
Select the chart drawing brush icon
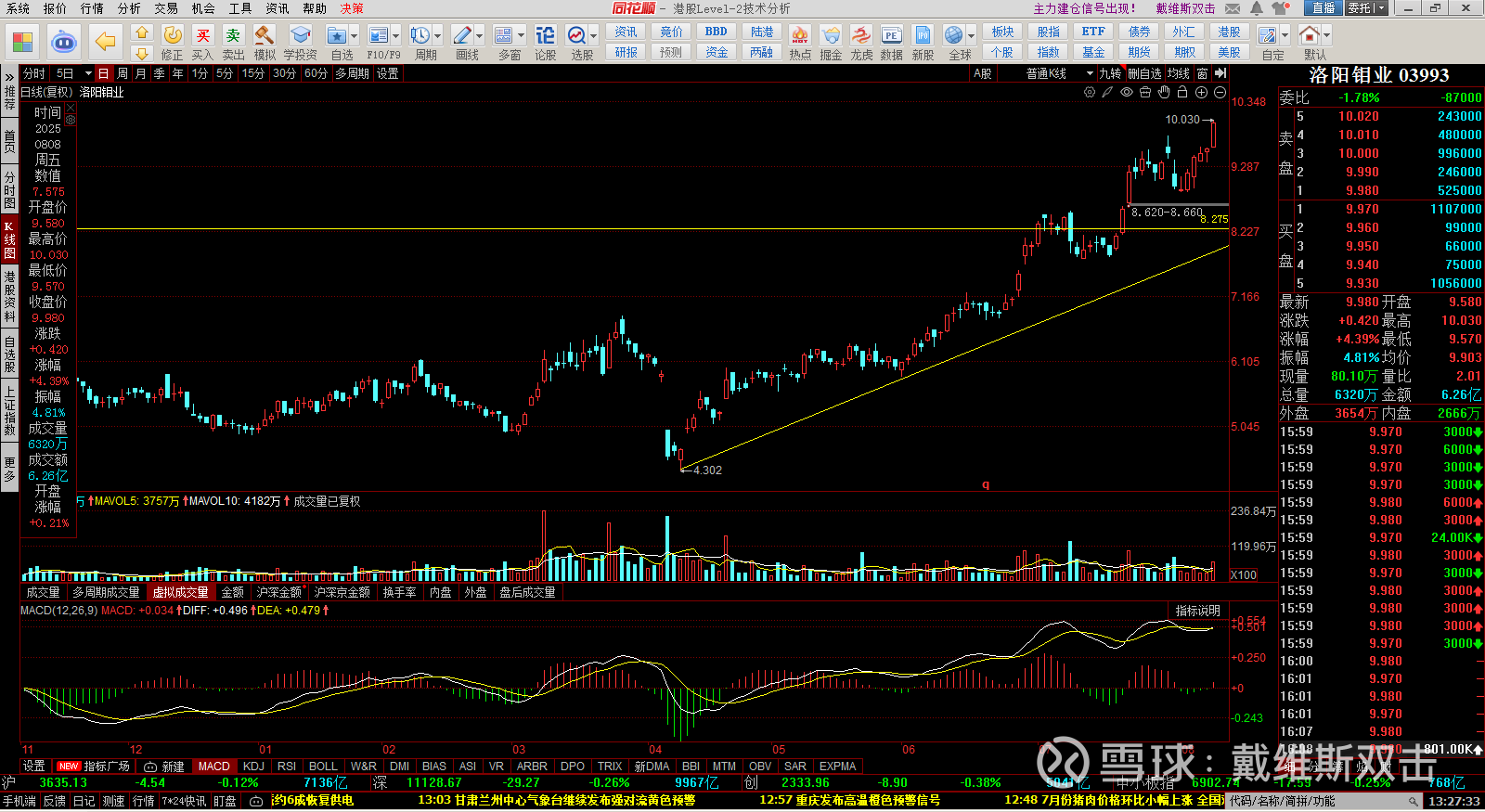click(x=1107, y=92)
